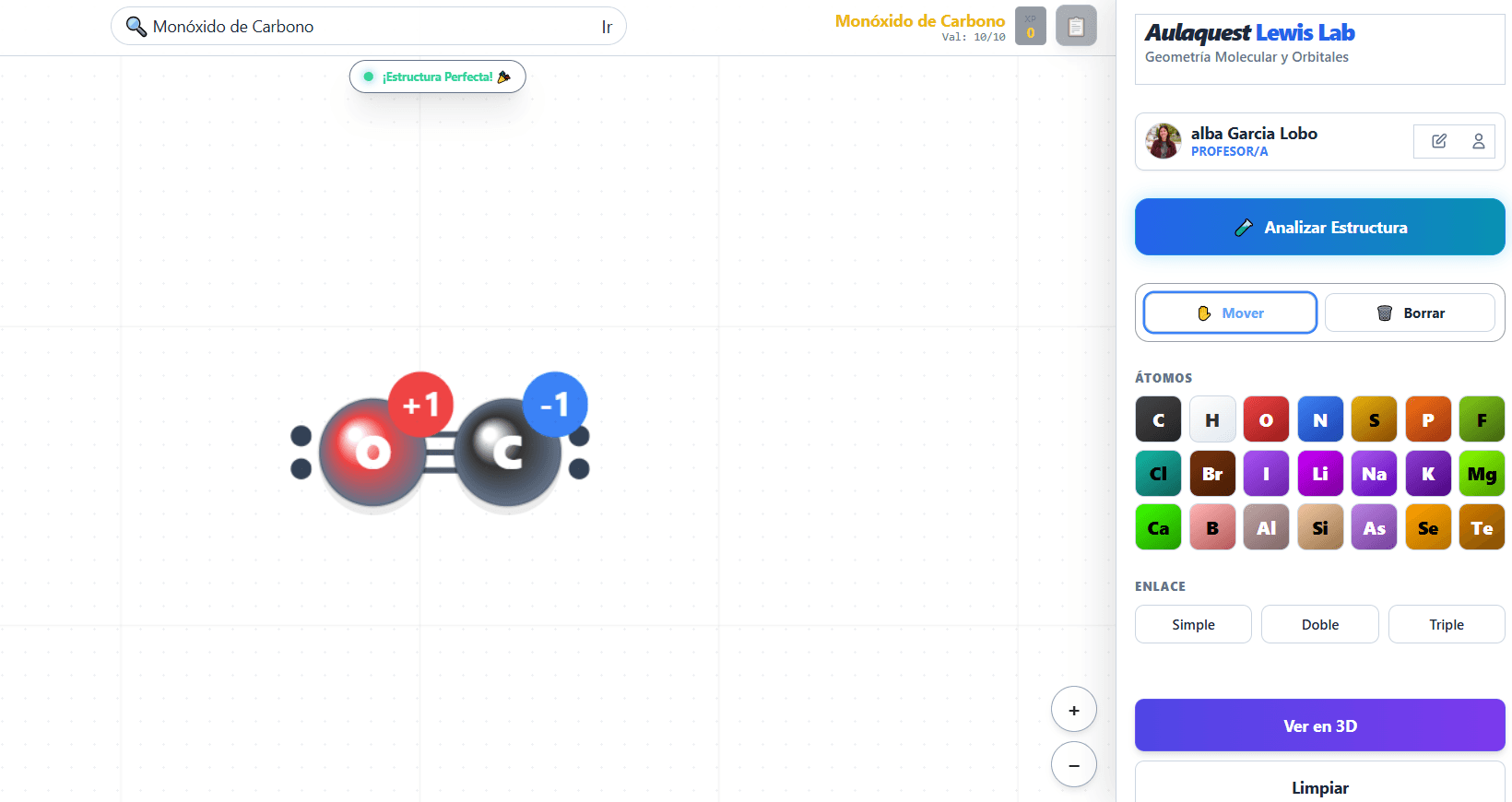Zoom in with the plus button
Viewport: 1512px width, 802px height.
1074,710
